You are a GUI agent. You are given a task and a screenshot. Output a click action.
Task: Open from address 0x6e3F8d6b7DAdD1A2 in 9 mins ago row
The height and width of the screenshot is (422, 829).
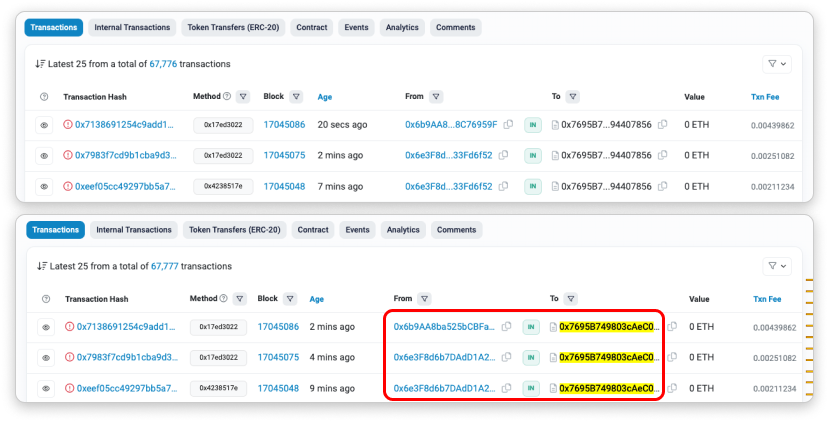click(442, 388)
